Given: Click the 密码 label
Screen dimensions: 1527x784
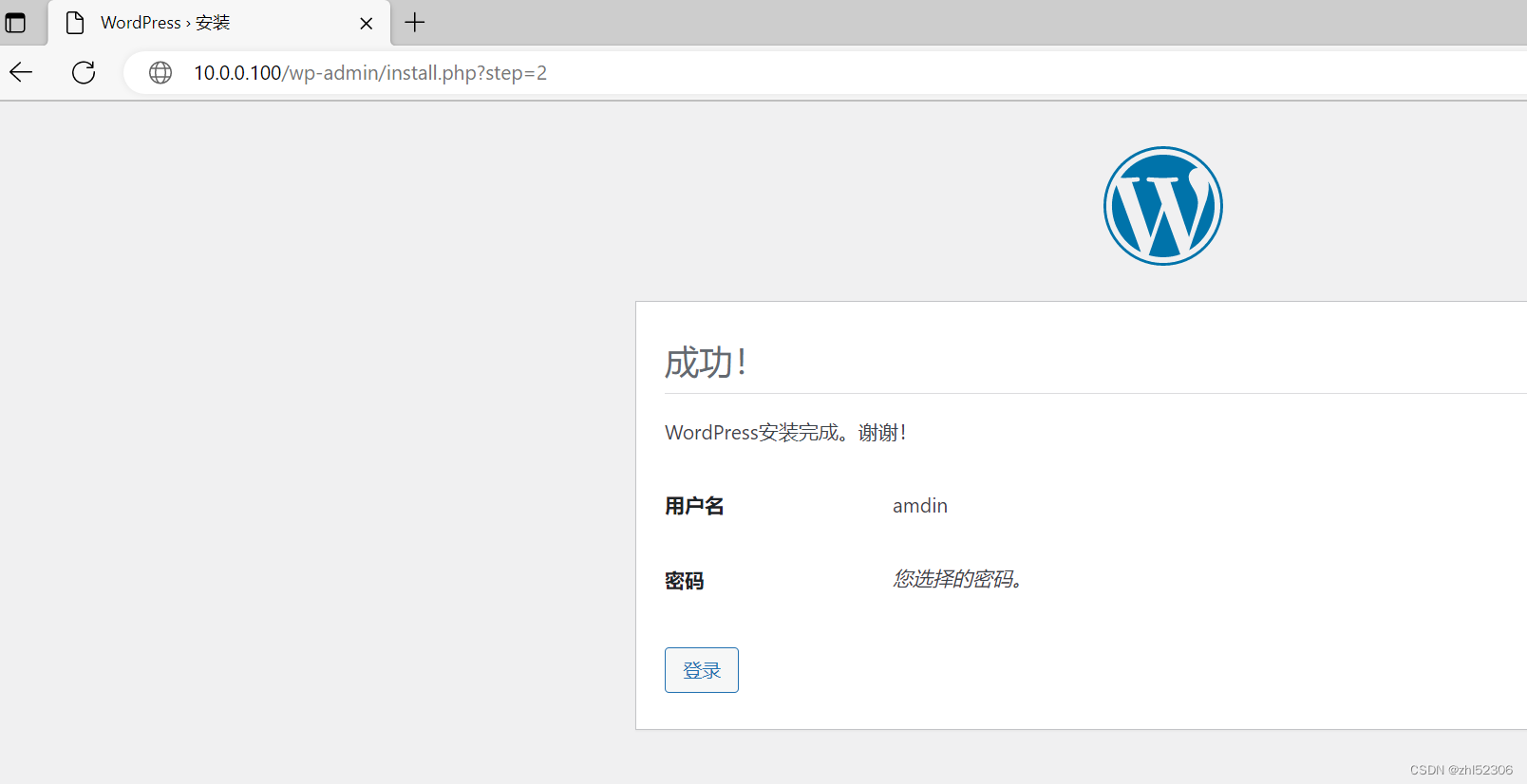Looking at the screenshot, I should click(x=684, y=581).
